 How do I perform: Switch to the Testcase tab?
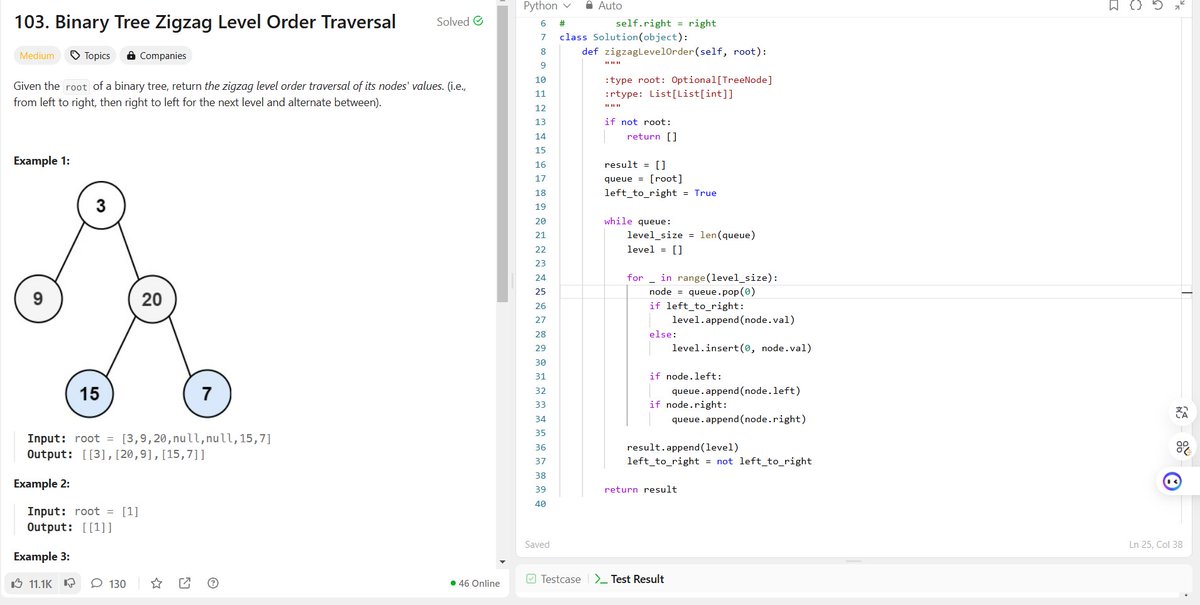tap(553, 579)
